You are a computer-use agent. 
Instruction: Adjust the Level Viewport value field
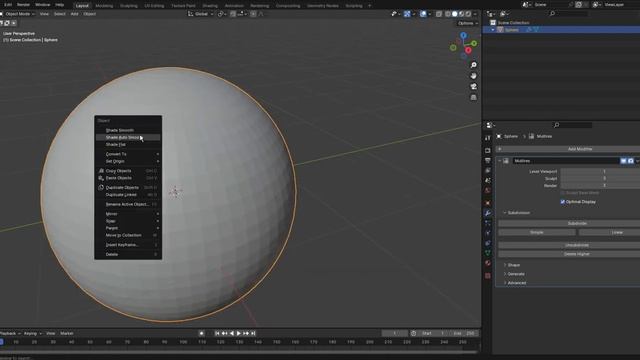coord(600,171)
